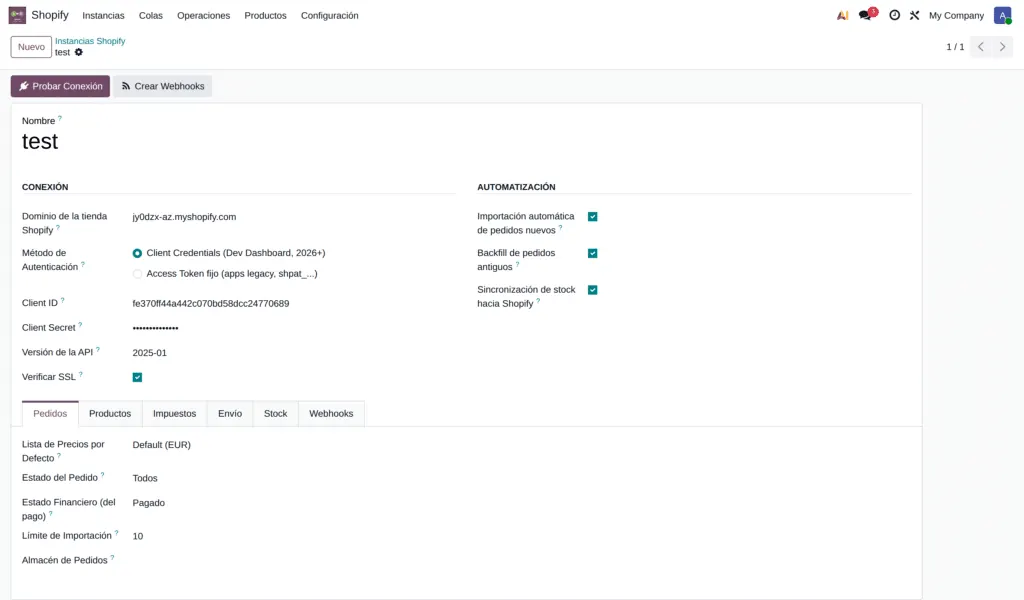Click the Shopify app title

(x=50, y=15)
